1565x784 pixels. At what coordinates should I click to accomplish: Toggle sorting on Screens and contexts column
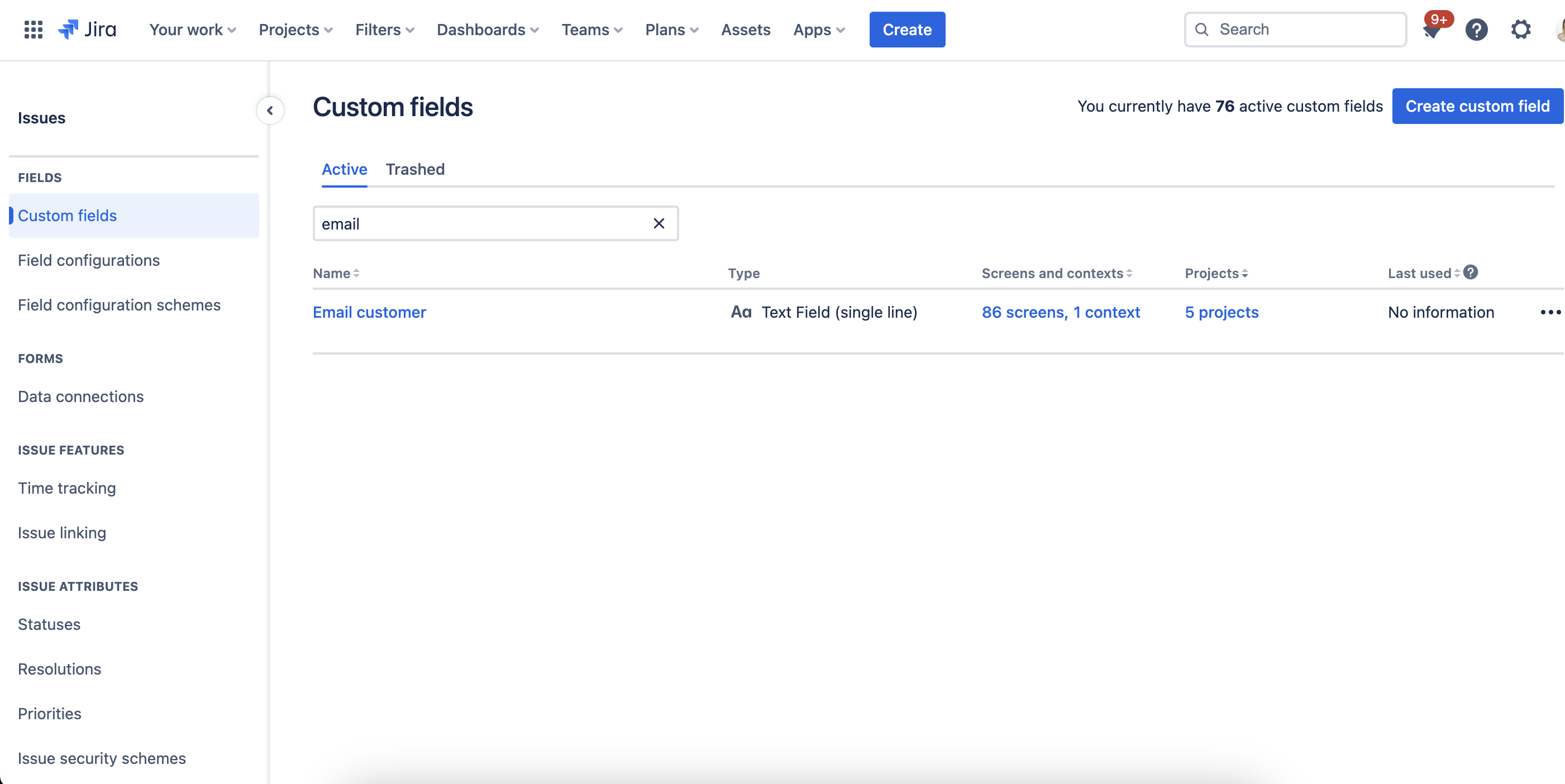pos(1129,273)
